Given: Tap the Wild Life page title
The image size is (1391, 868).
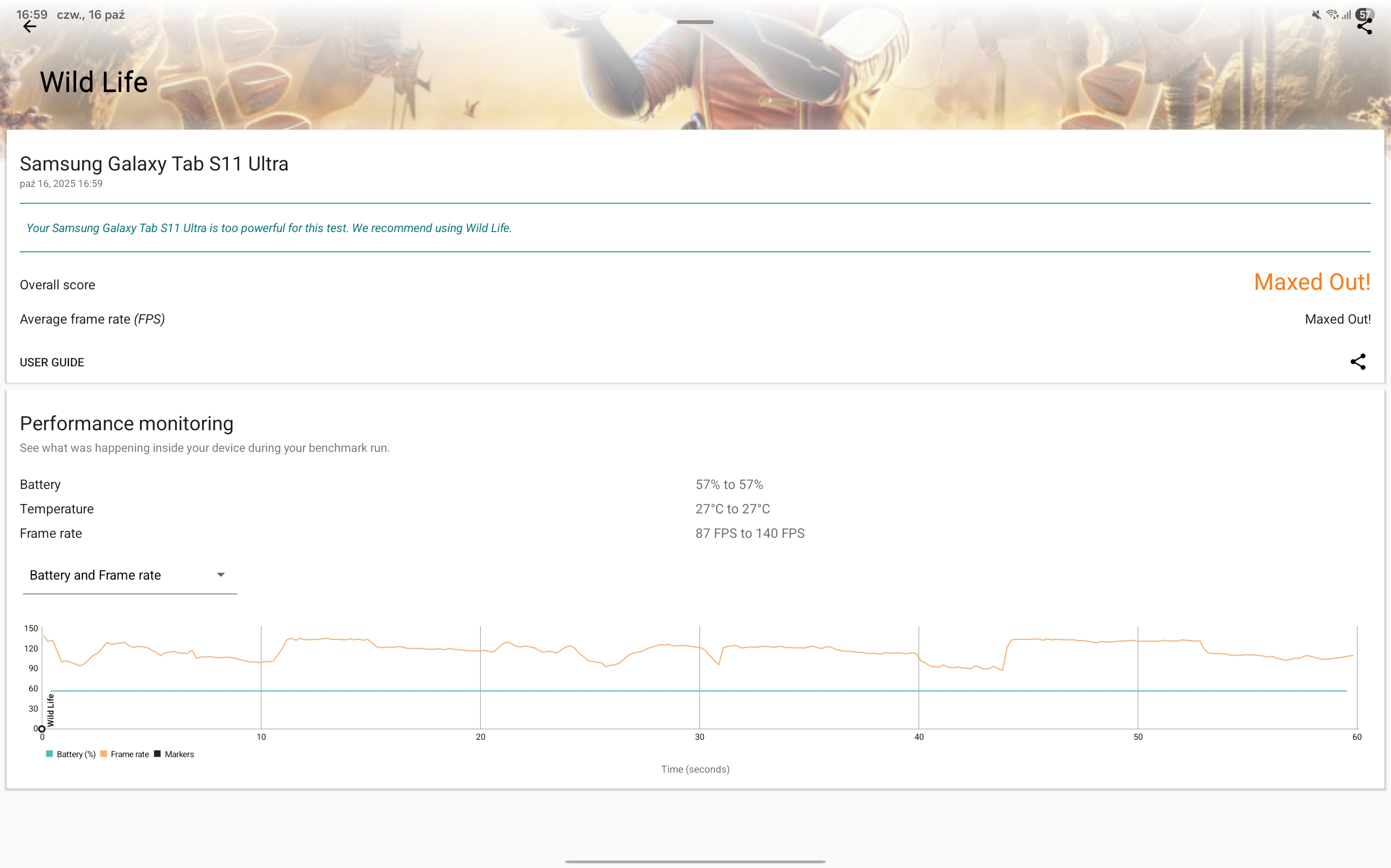Looking at the screenshot, I should (94, 82).
